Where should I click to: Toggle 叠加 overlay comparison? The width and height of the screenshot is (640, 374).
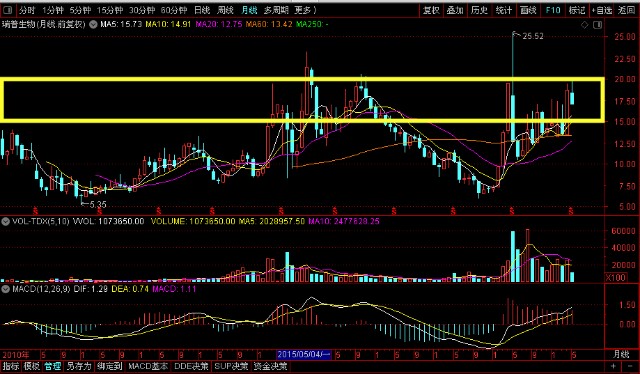pos(455,10)
